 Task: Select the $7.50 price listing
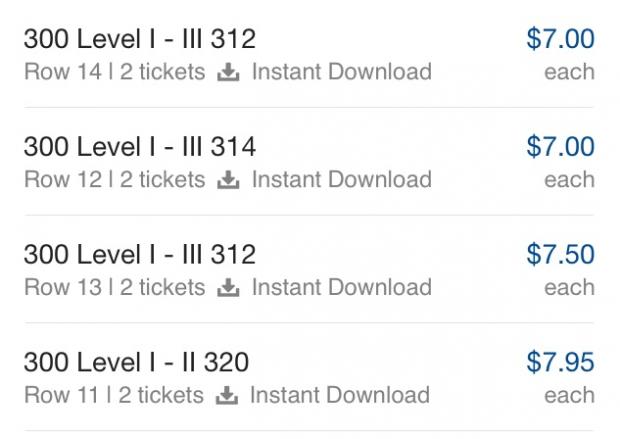pyautogui.click(x=560, y=255)
